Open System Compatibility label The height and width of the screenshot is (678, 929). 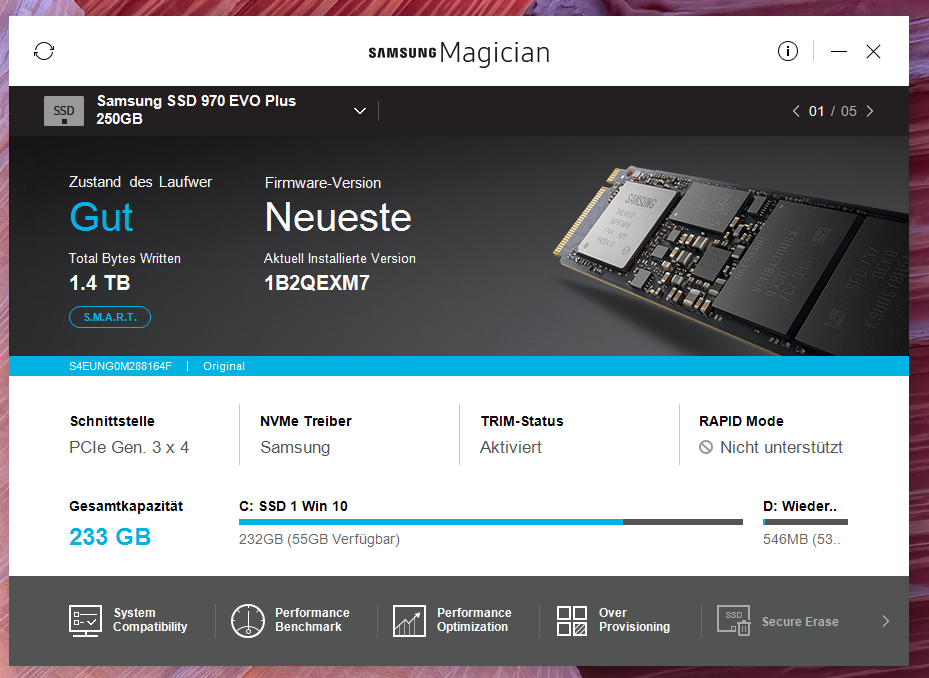[x=150, y=620]
